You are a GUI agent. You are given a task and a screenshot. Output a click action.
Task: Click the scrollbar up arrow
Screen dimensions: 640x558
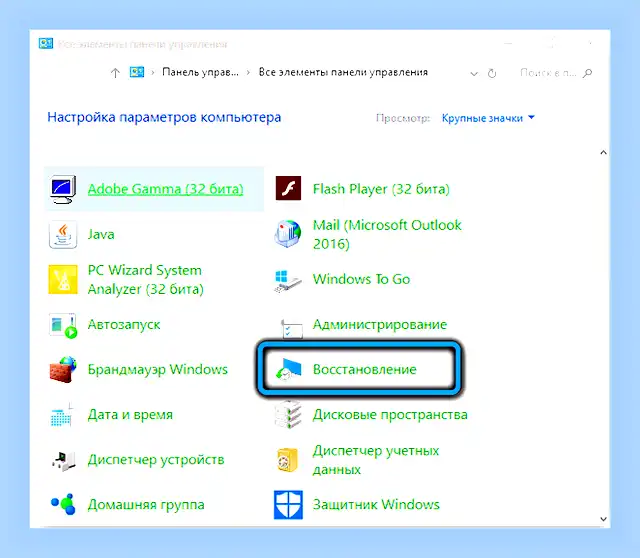point(604,153)
